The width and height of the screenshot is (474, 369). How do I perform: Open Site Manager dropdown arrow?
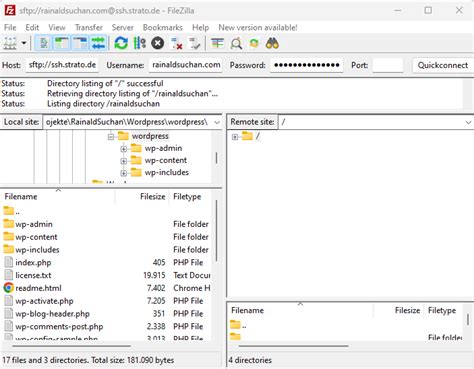pos(24,43)
